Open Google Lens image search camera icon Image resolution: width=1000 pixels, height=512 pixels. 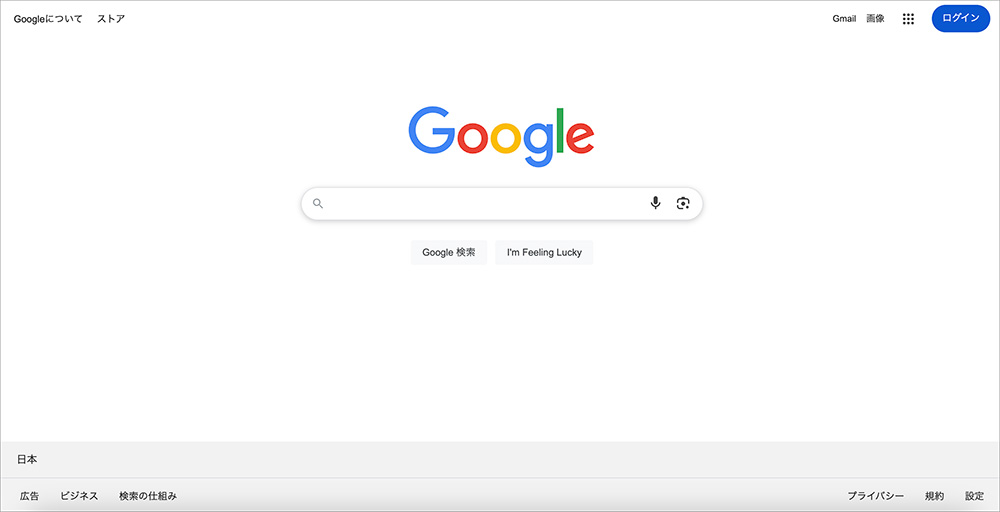coord(683,203)
